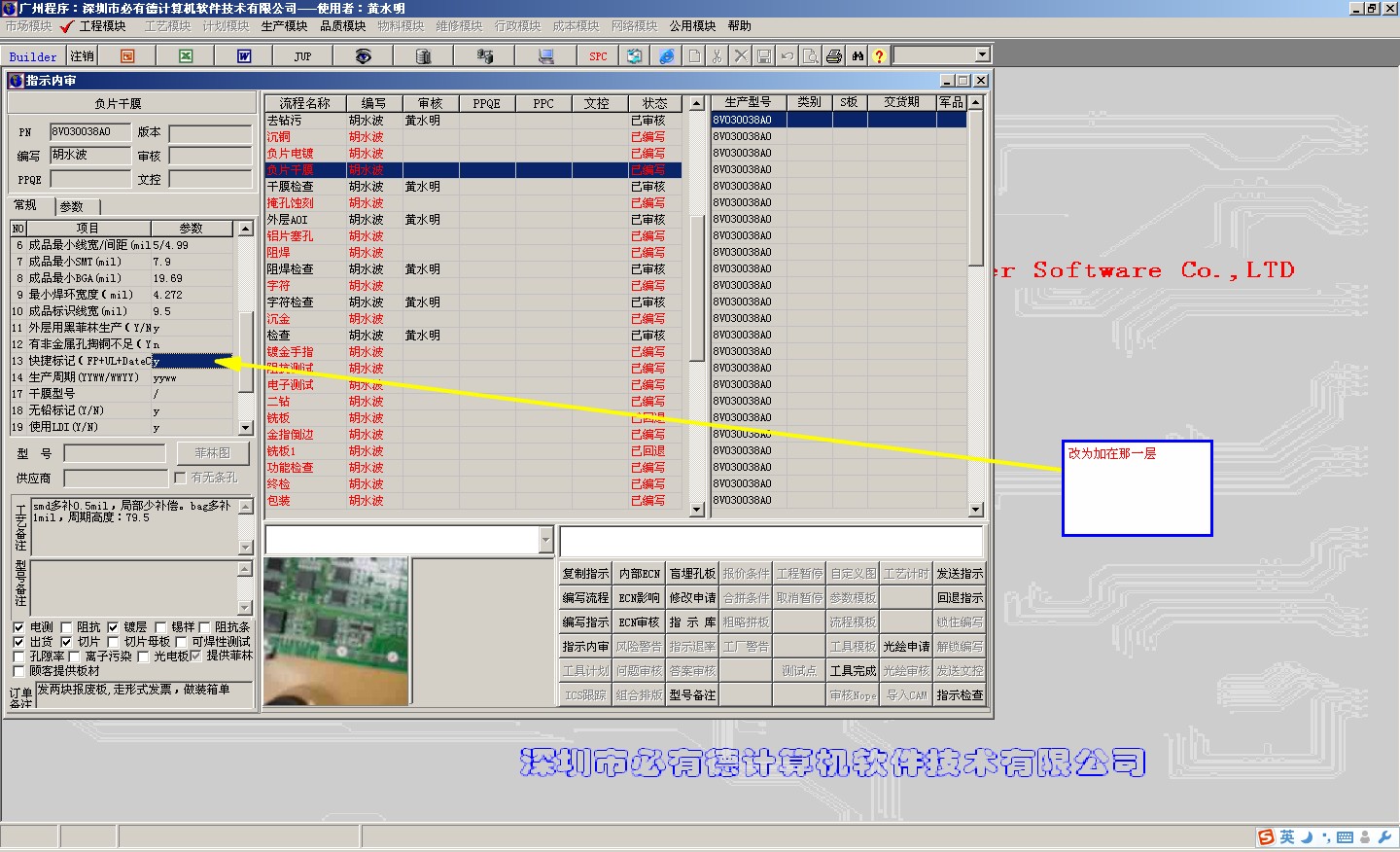
Task: Open the 工程模块 menu
Action: pos(103,26)
